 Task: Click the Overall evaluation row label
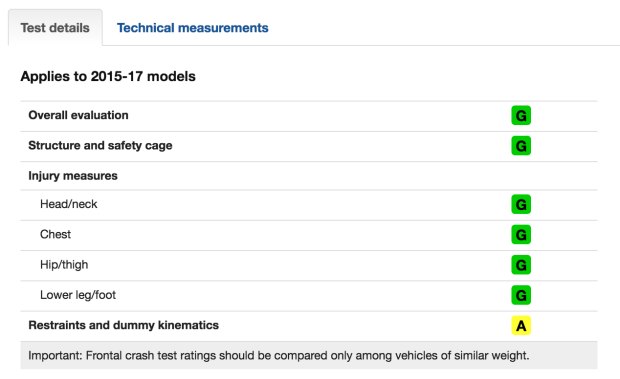point(78,115)
